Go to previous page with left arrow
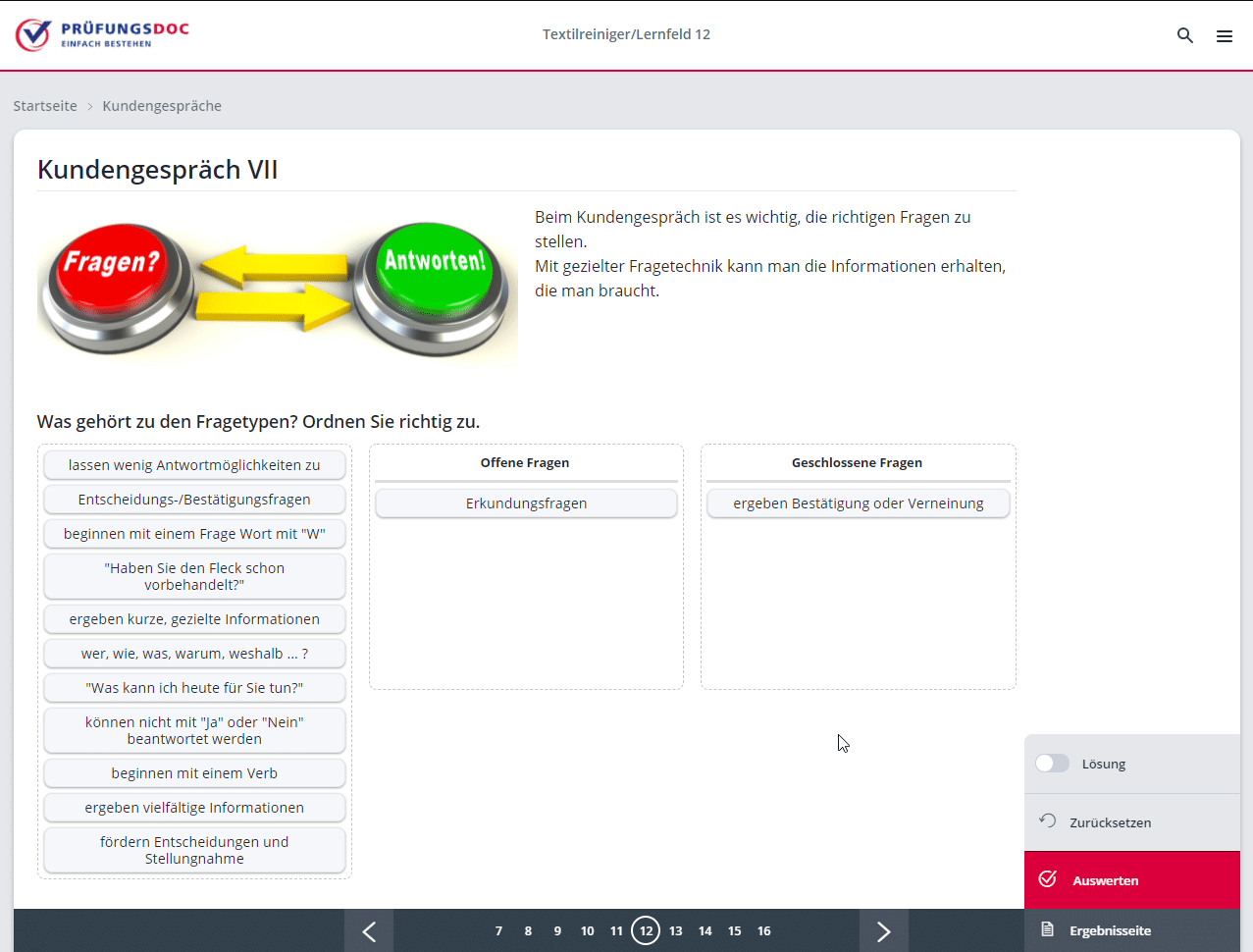Screen dimensions: 1253x952 click(x=369, y=931)
